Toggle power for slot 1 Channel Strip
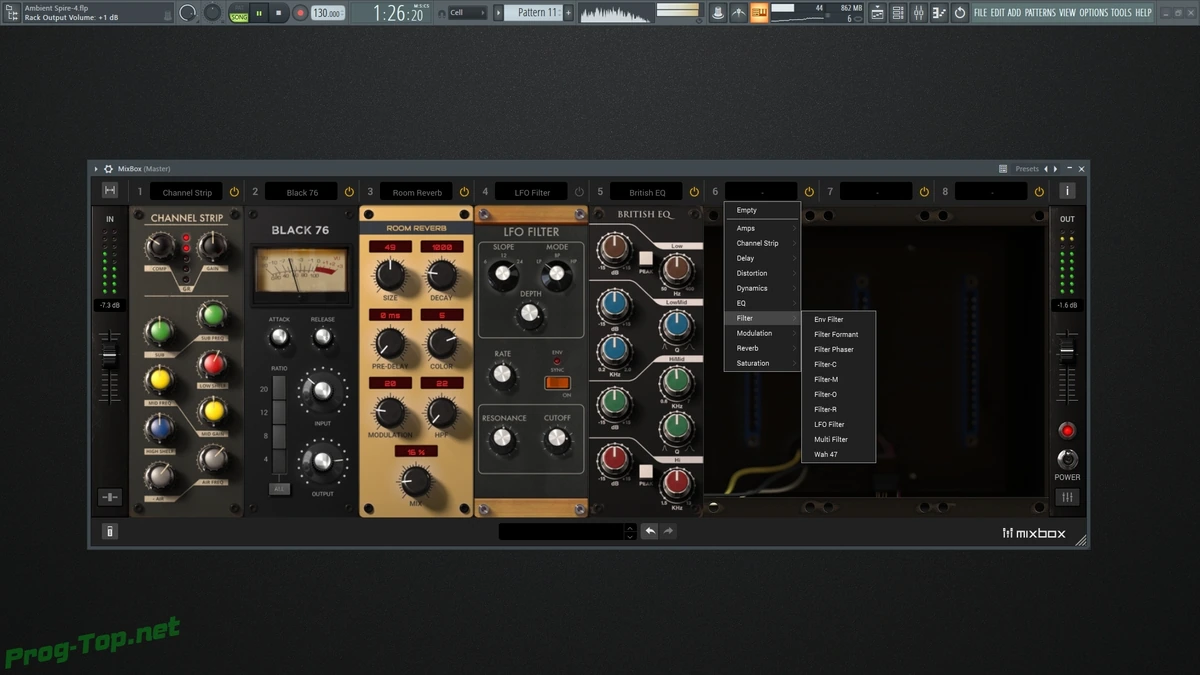This screenshot has height=675, width=1200. point(235,191)
